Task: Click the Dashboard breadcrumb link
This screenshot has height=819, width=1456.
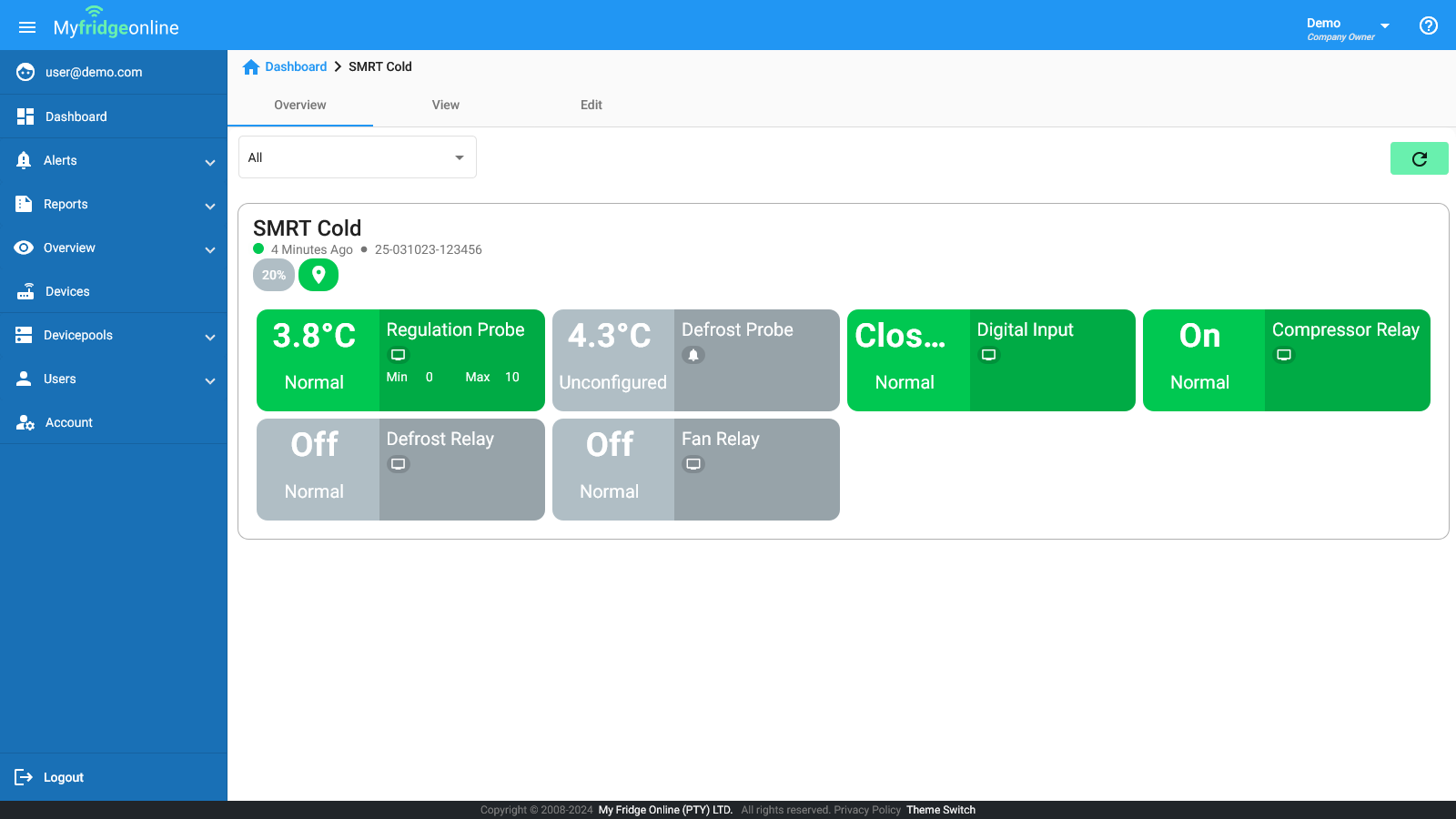Action: [296, 66]
